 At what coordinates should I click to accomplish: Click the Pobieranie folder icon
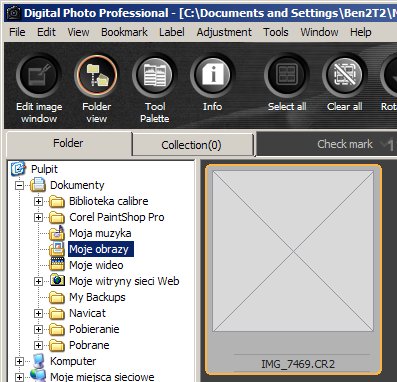(57, 329)
